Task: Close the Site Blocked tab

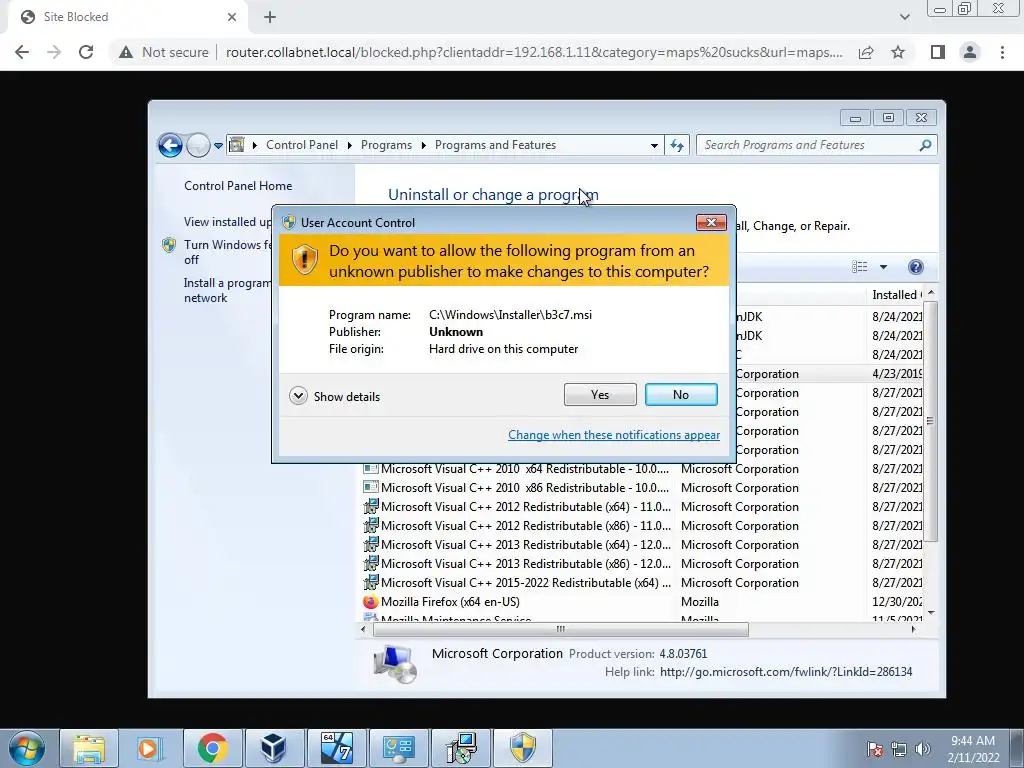Action: pos(231,18)
